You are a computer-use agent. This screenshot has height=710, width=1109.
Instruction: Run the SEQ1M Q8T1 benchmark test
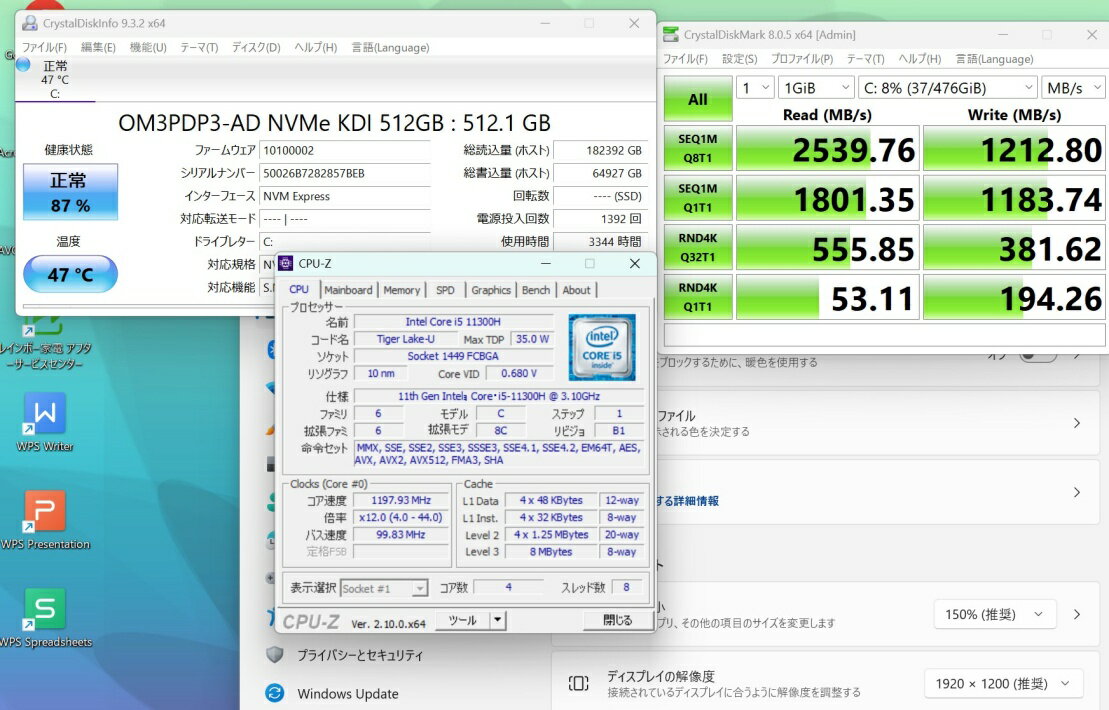coord(698,148)
